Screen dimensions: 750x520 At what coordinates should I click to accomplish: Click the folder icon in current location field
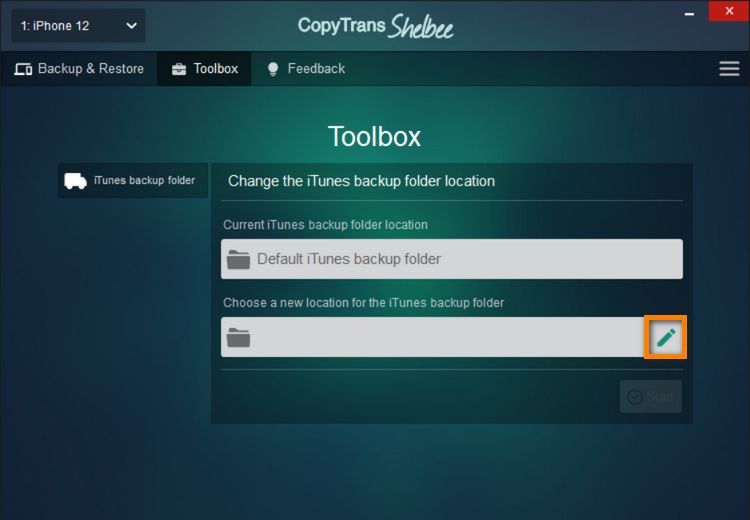point(238,259)
